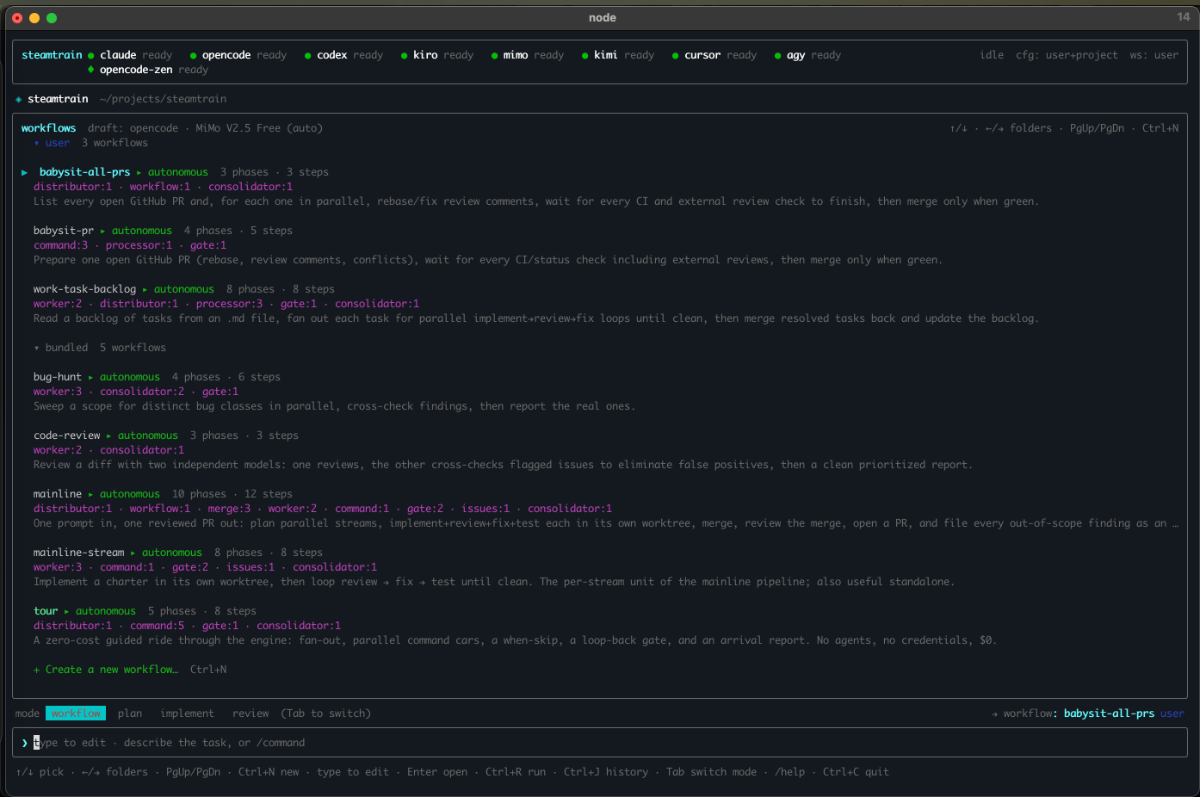Click 'command:3' under babysit-pr

(x=61, y=245)
